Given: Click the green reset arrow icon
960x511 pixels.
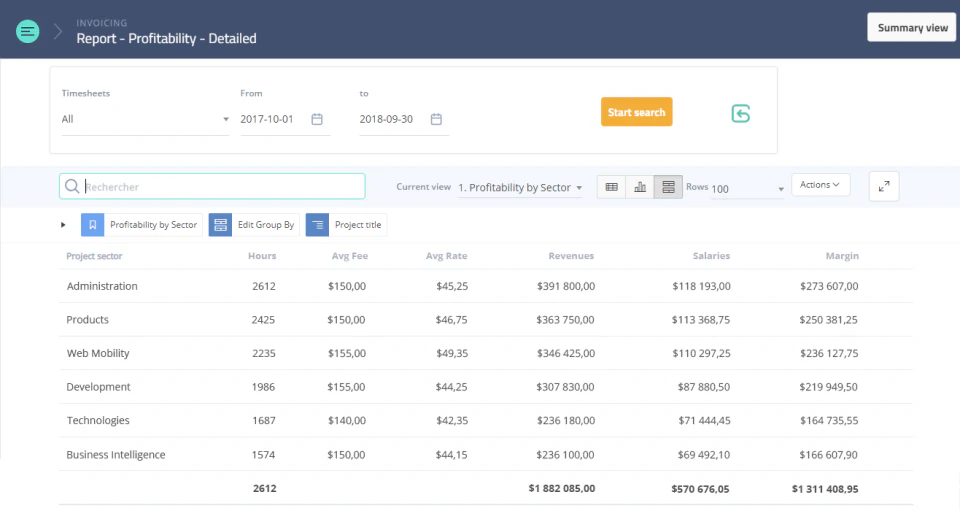Looking at the screenshot, I should (741, 113).
